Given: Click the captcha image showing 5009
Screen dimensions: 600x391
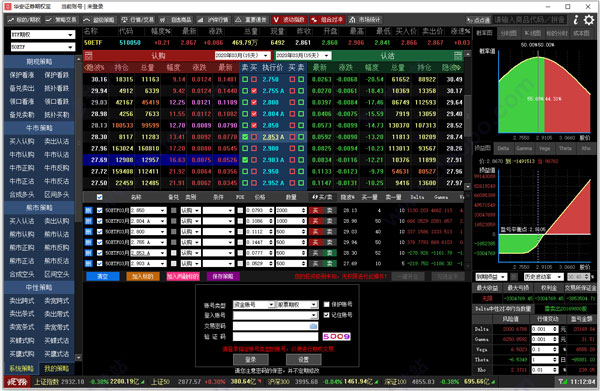Looking at the screenshot, I should point(336,336).
